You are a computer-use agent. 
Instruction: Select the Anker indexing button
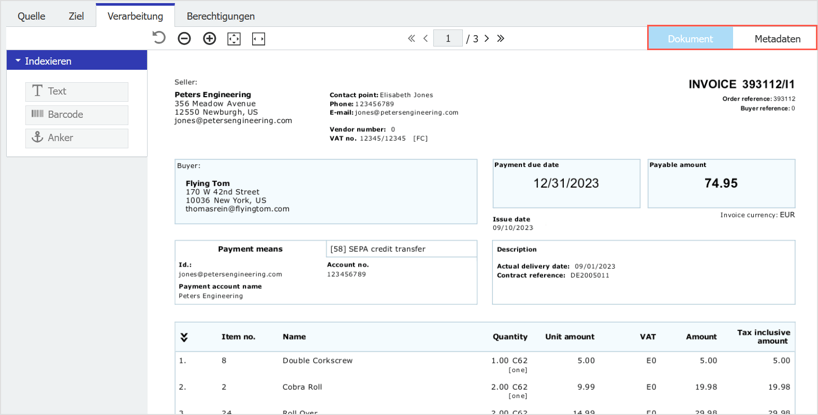click(77, 138)
